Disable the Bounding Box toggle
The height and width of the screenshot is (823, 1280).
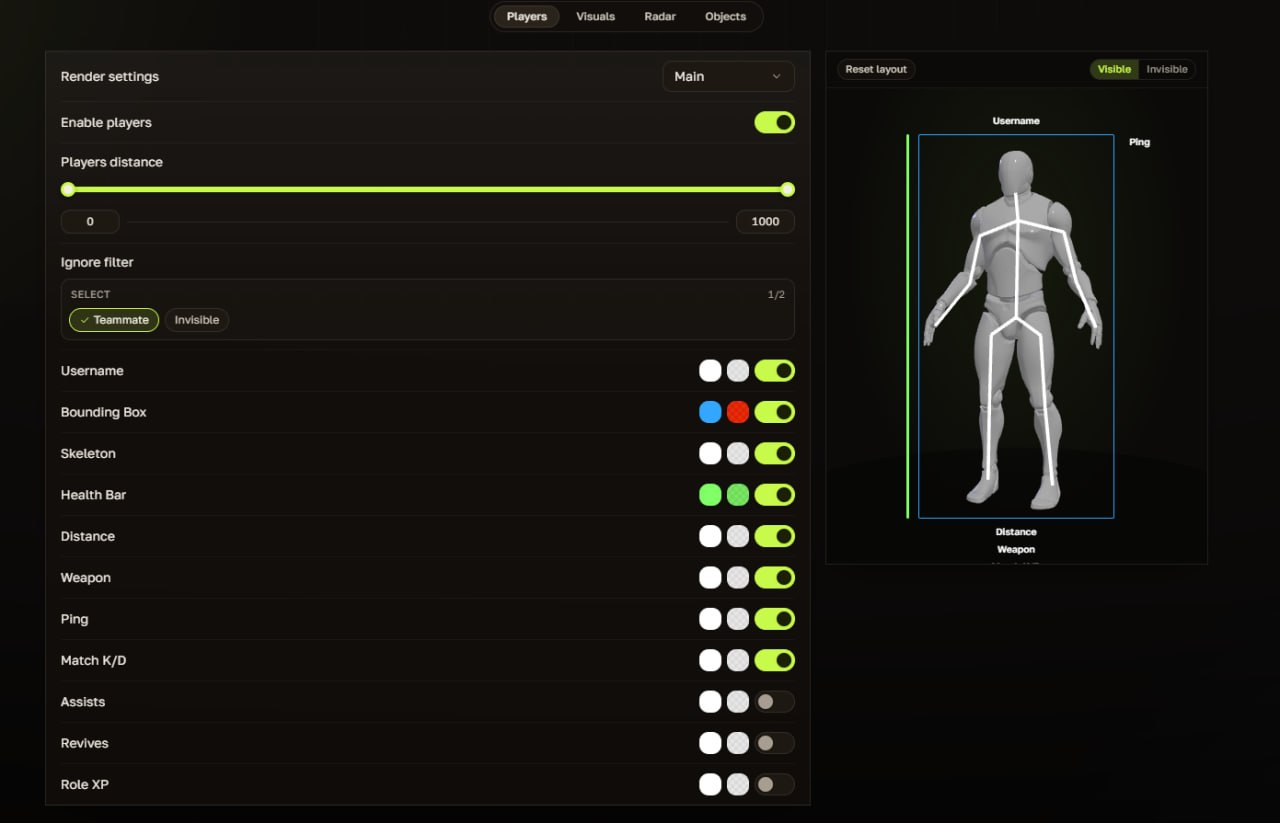coord(774,412)
